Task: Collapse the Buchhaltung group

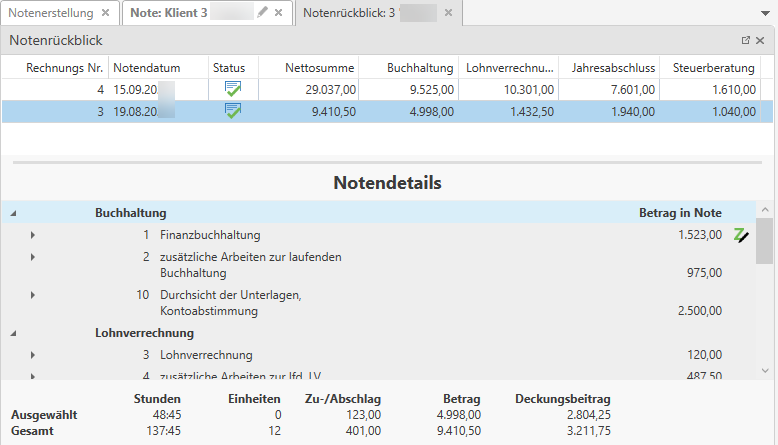Action: (13, 213)
